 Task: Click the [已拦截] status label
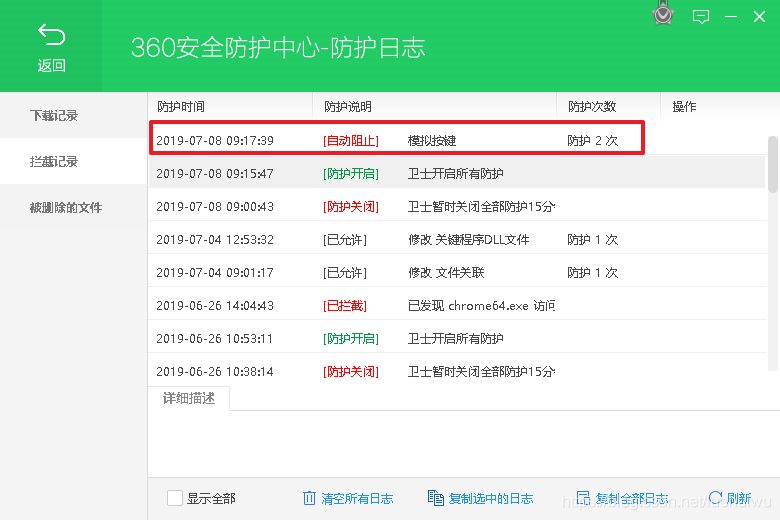[345, 306]
